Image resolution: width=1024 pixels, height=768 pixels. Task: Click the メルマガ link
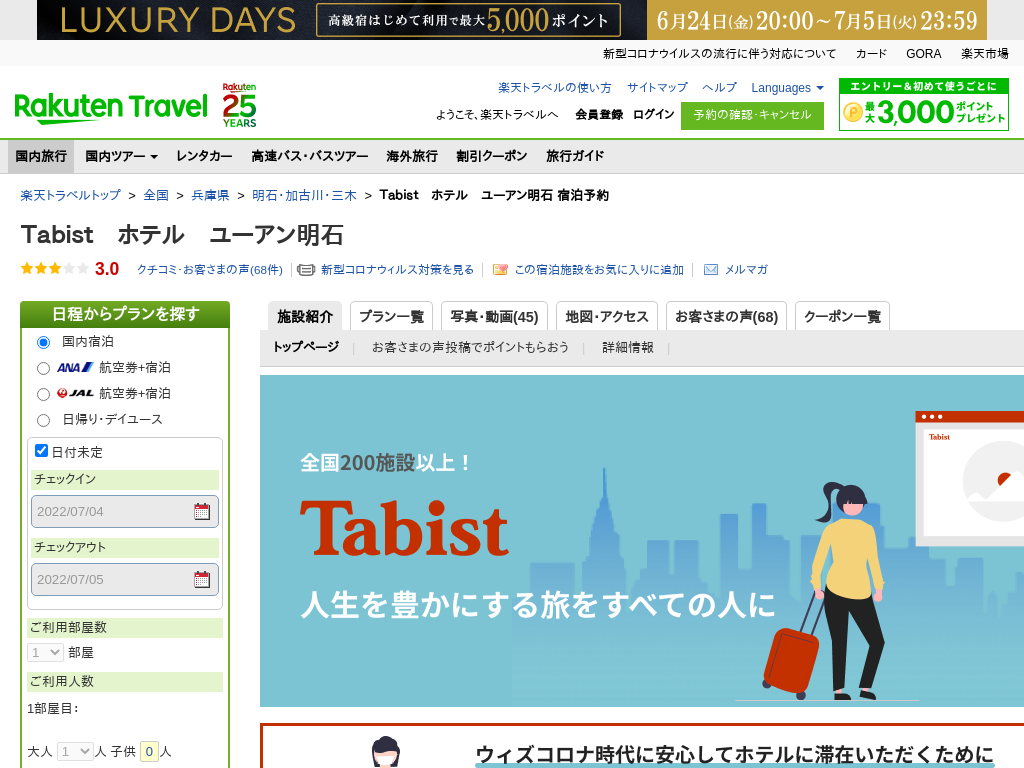pos(746,270)
